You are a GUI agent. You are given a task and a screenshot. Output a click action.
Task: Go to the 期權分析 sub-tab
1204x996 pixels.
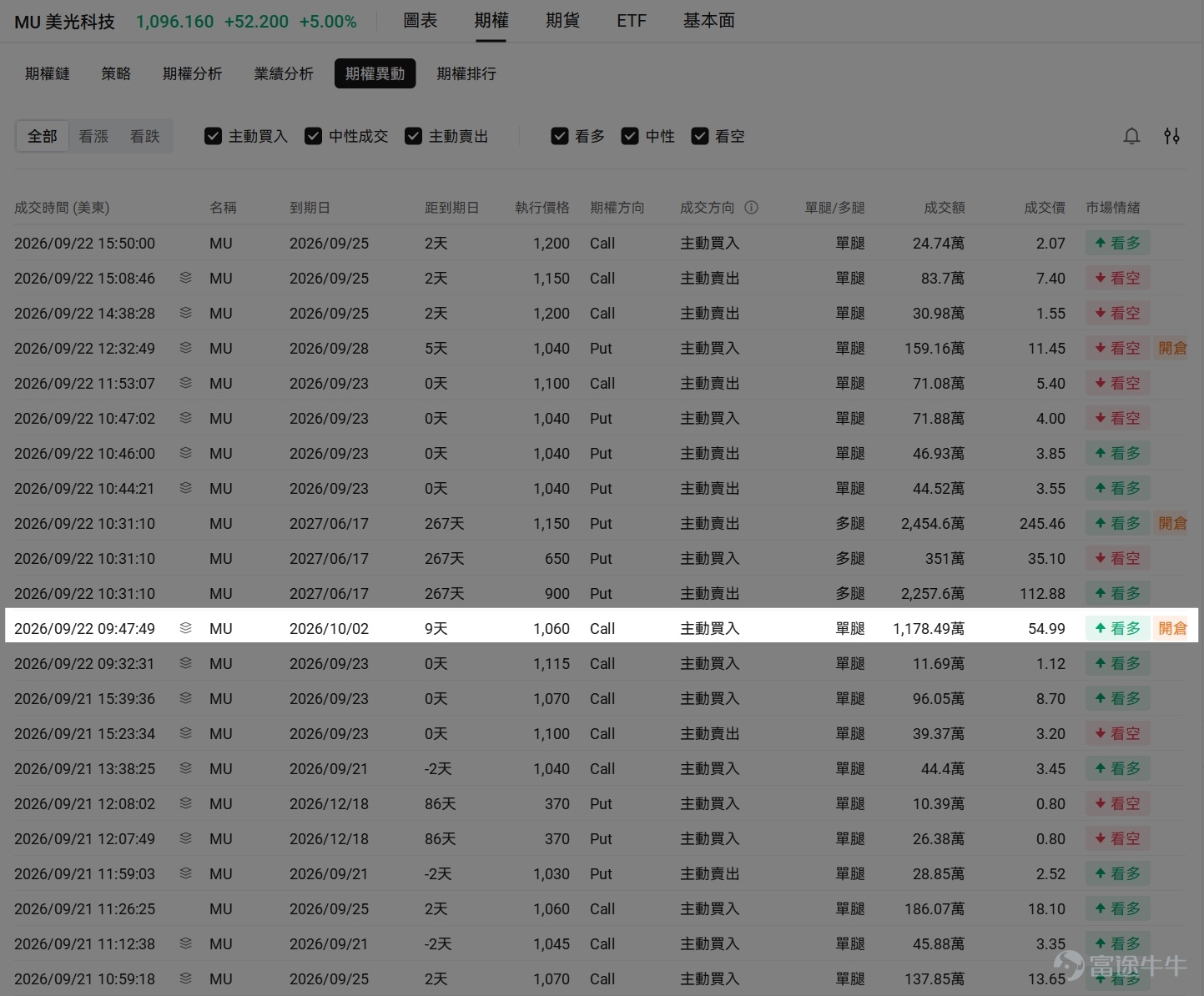pyautogui.click(x=193, y=73)
